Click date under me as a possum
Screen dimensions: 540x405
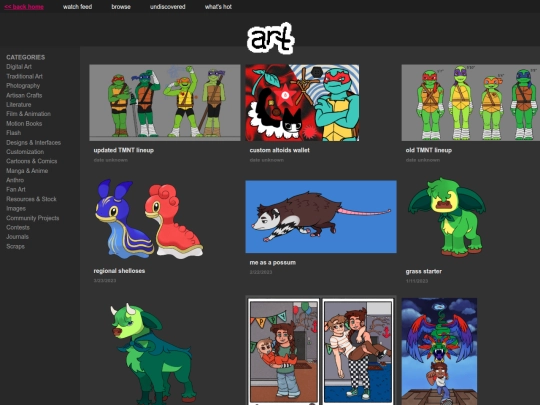[x=261, y=272]
